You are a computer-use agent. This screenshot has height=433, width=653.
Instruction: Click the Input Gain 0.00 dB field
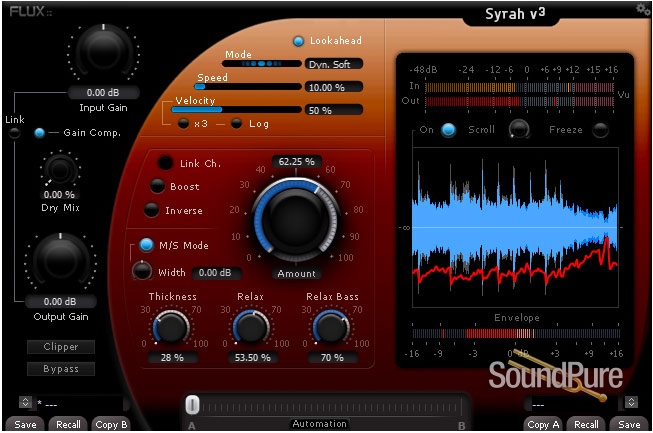point(103,92)
